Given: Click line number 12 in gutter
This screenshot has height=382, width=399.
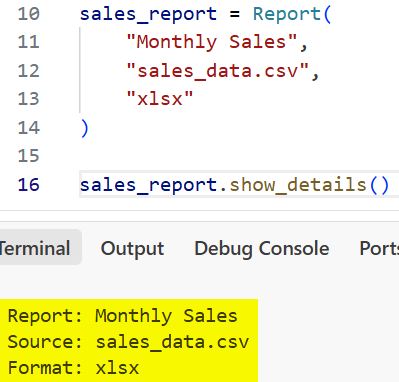Looking at the screenshot, I should coord(29,71).
